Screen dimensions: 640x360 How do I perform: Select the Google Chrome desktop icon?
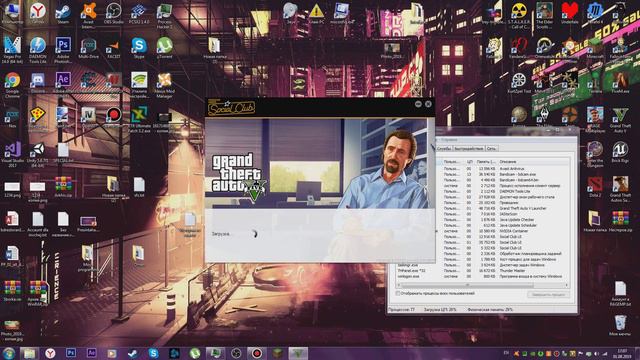coord(12,84)
